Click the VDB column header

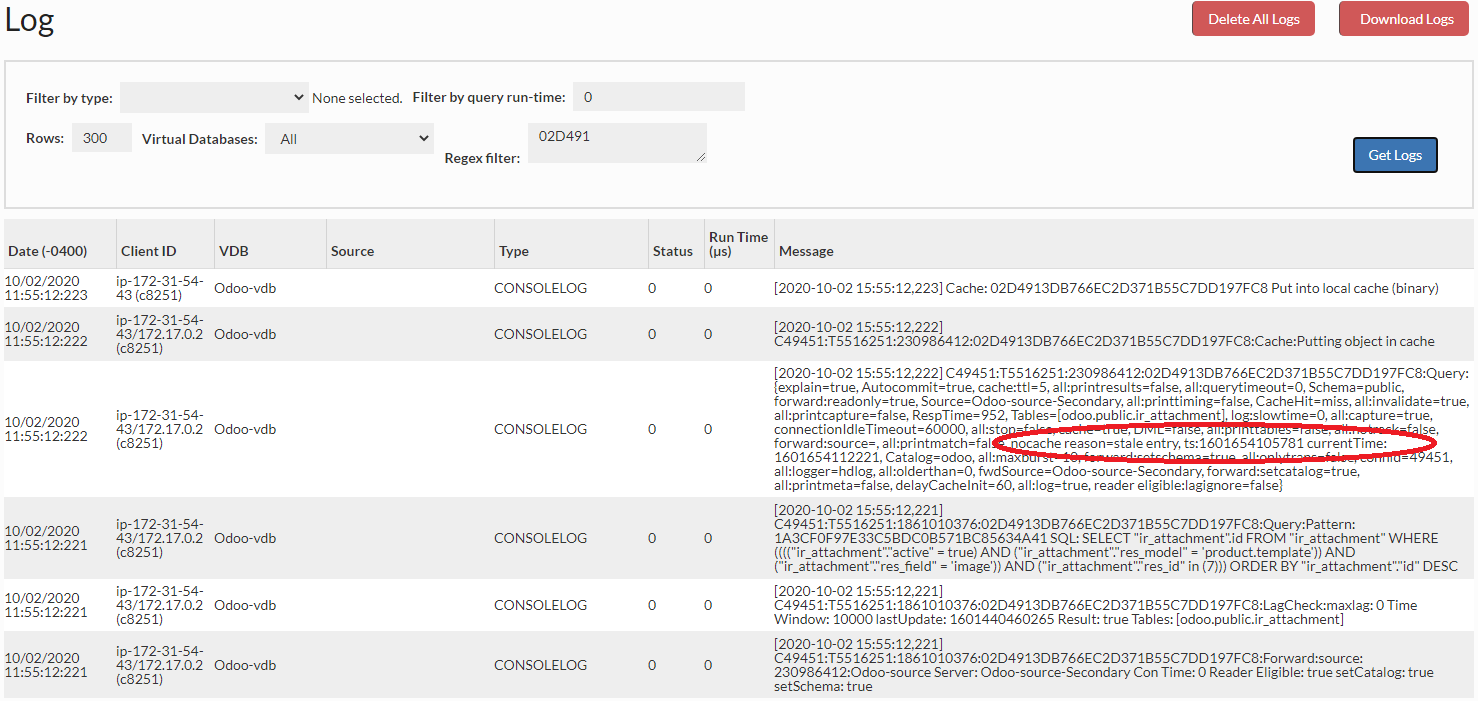point(233,251)
